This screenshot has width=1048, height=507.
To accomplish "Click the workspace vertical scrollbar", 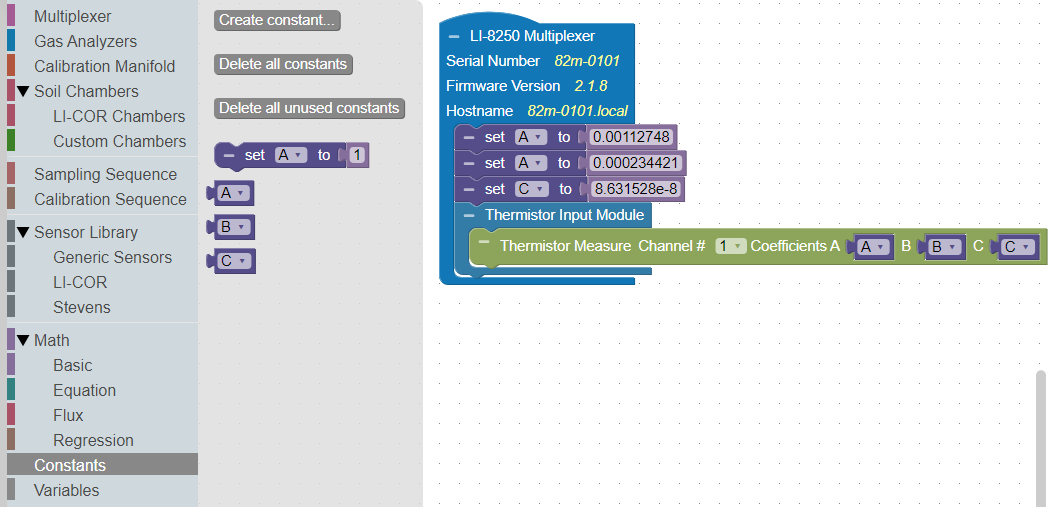I will click(1042, 438).
